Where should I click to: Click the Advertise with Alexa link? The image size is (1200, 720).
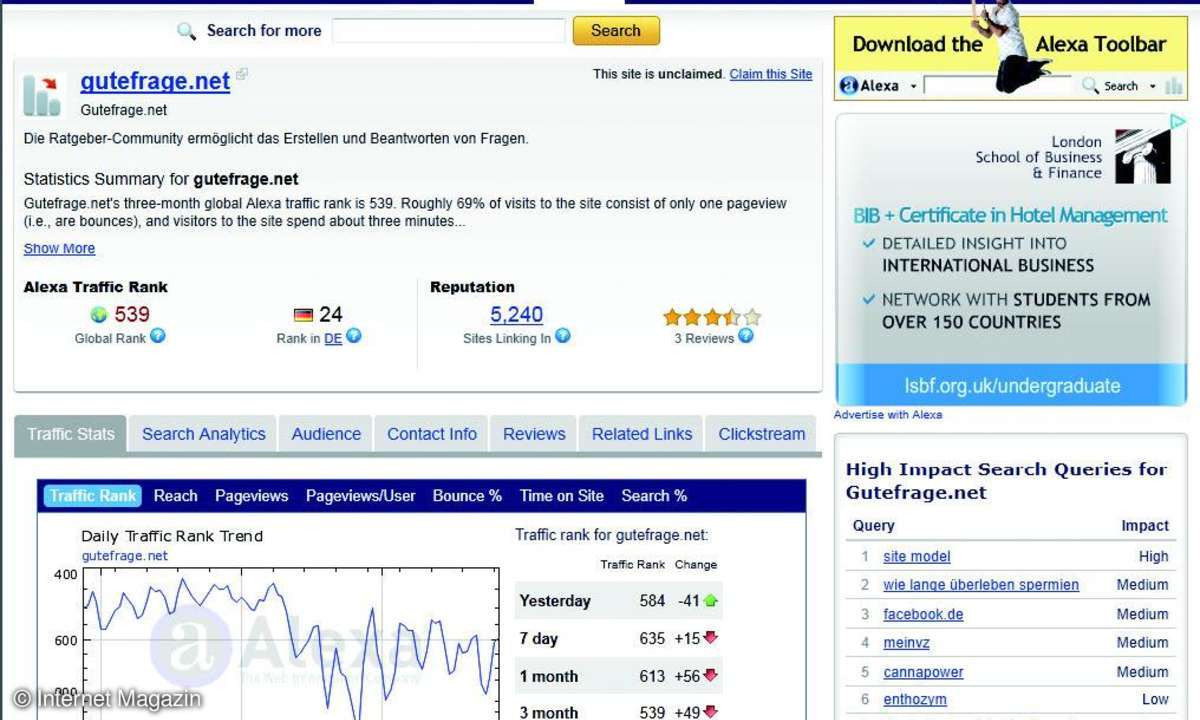pos(888,415)
